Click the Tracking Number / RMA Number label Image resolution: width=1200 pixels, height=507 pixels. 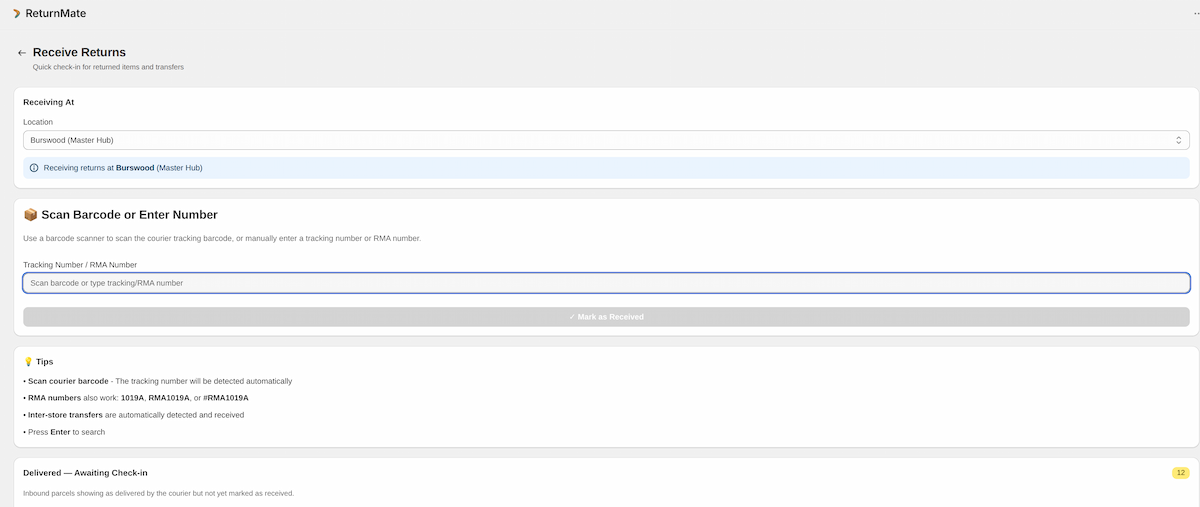(x=80, y=265)
